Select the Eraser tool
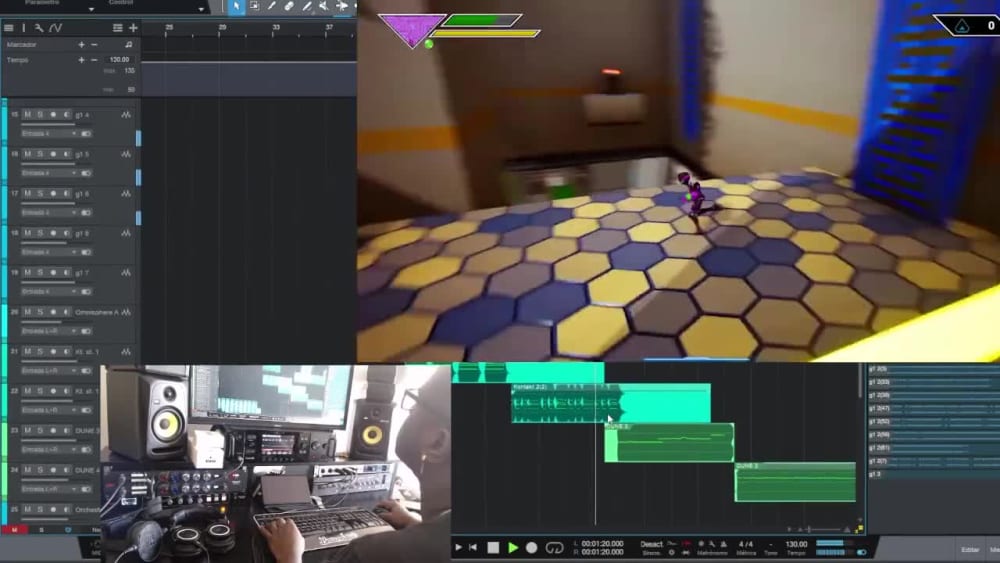 tap(290, 6)
